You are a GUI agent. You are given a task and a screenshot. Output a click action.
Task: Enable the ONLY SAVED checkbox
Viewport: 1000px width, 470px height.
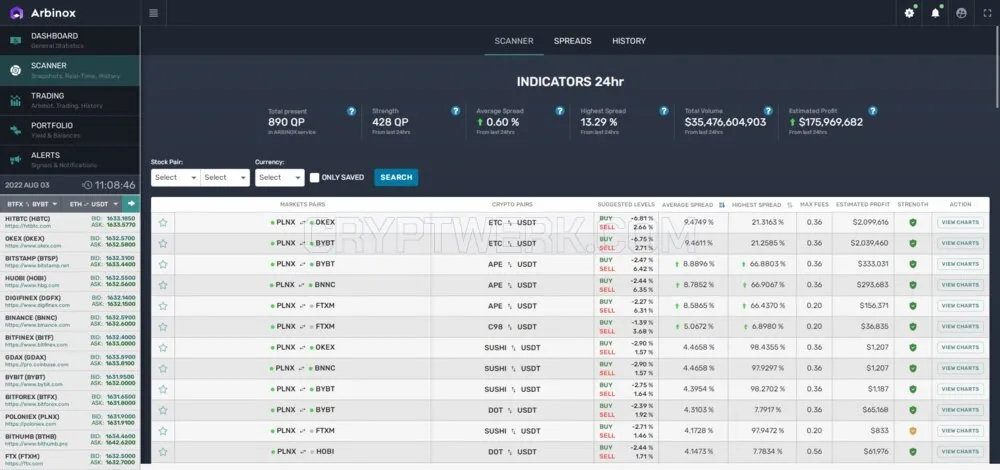click(314, 177)
